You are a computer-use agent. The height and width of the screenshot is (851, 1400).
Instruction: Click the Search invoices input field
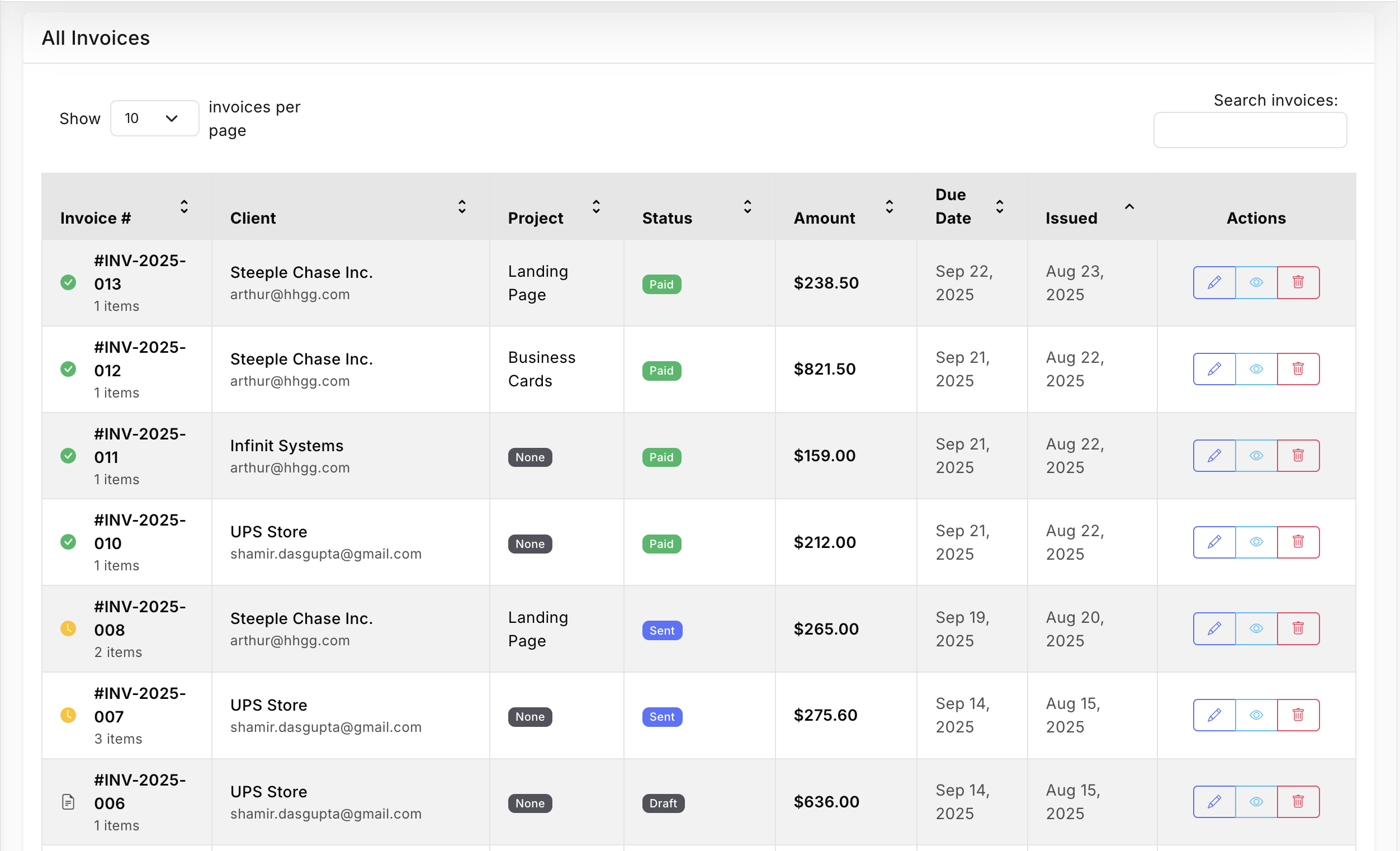pyautogui.click(x=1250, y=130)
